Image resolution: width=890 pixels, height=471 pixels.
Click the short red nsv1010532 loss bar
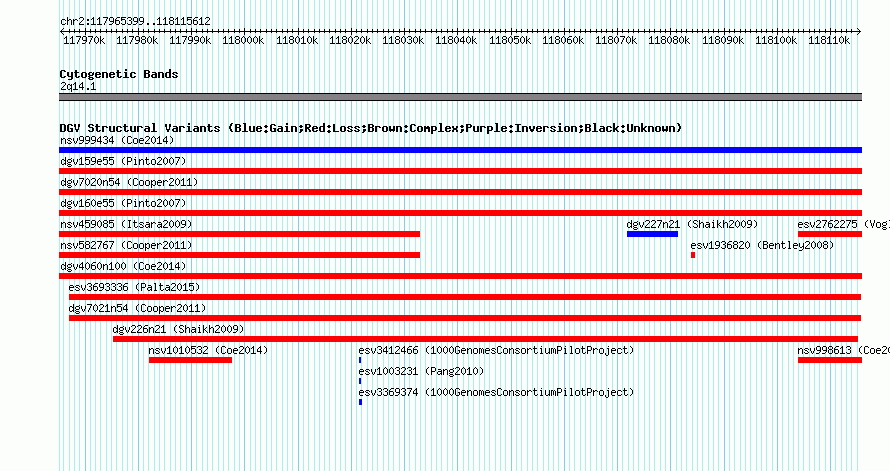click(x=190, y=360)
